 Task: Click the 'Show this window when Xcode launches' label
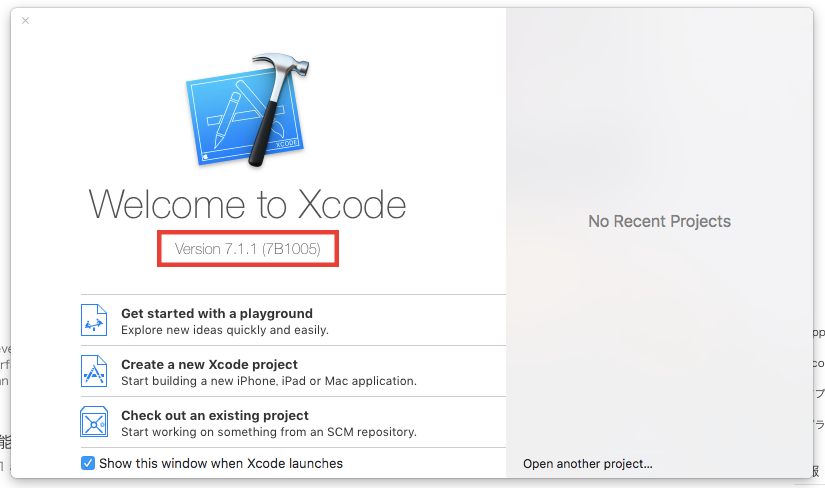point(221,463)
